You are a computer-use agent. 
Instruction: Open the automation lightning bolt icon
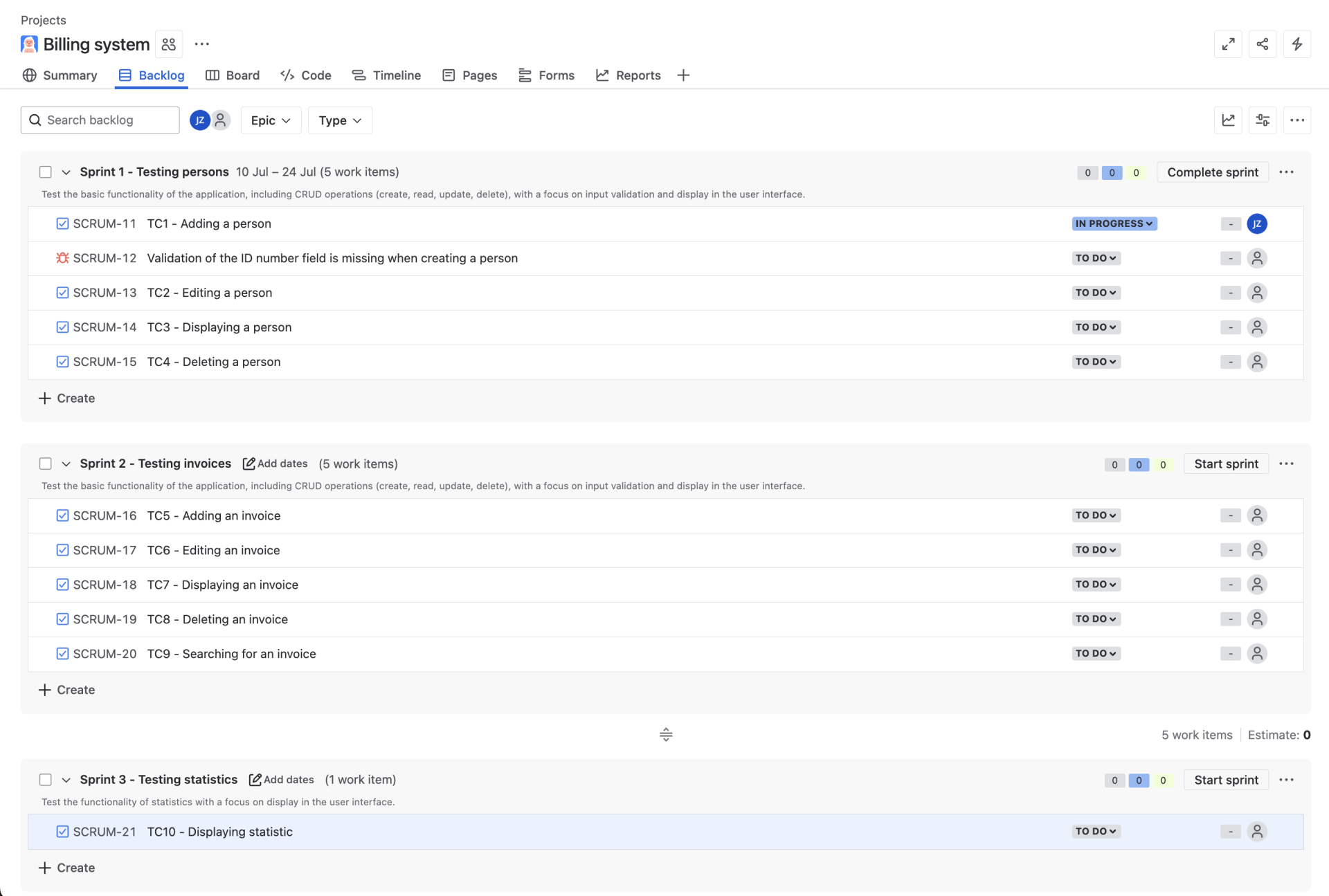tap(1296, 44)
